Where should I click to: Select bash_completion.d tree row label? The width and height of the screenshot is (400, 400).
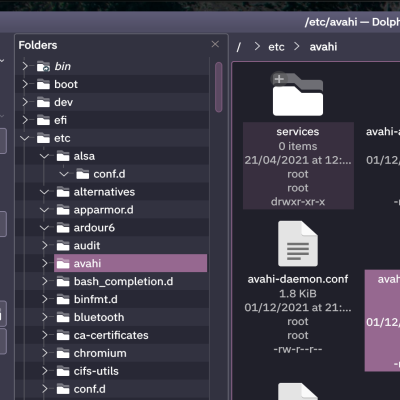tap(123, 282)
